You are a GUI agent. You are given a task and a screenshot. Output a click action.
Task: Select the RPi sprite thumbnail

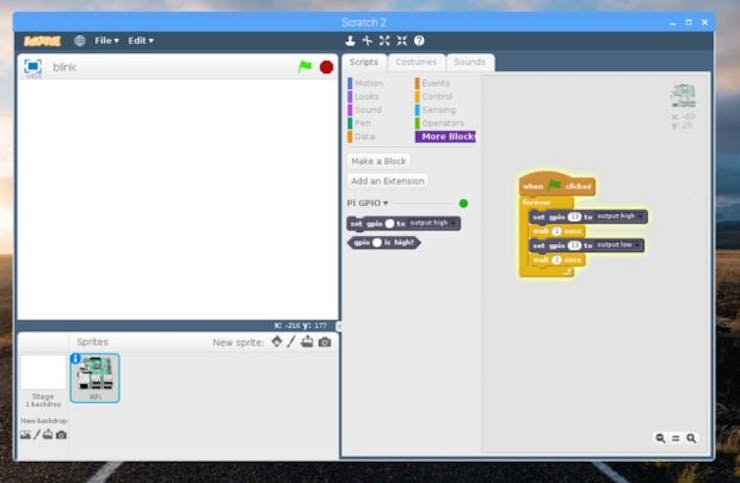click(95, 378)
